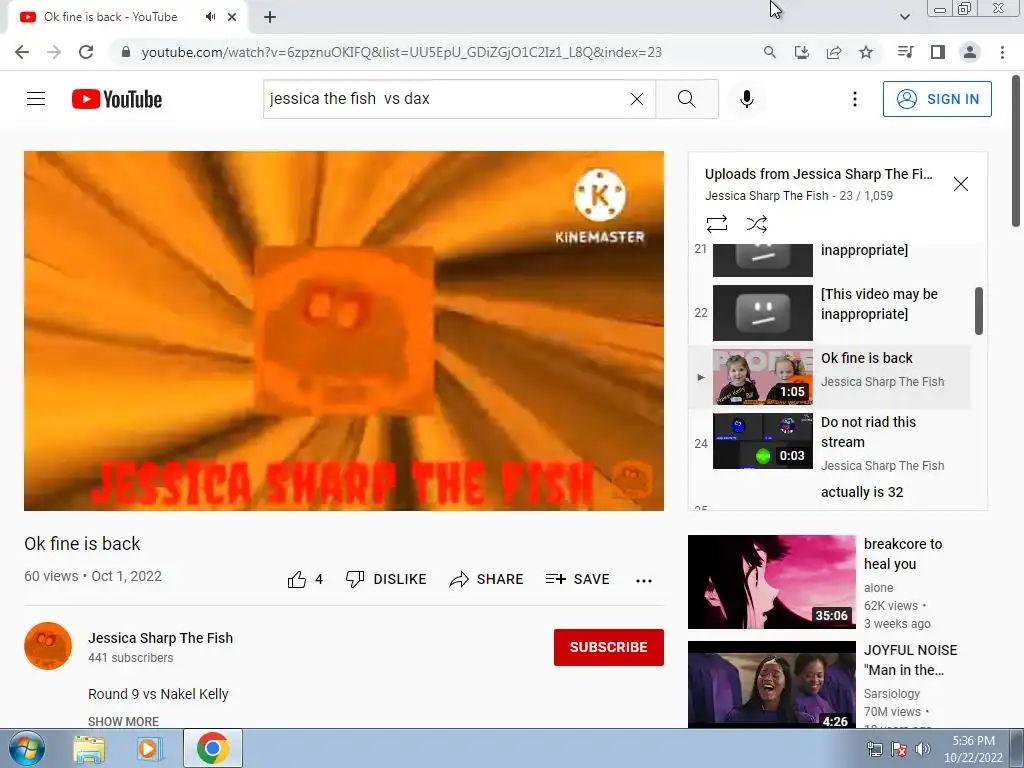Screen dimensions: 1024x768
Task: Click the network icon in system tray
Action: pyautogui.click(x=874, y=749)
